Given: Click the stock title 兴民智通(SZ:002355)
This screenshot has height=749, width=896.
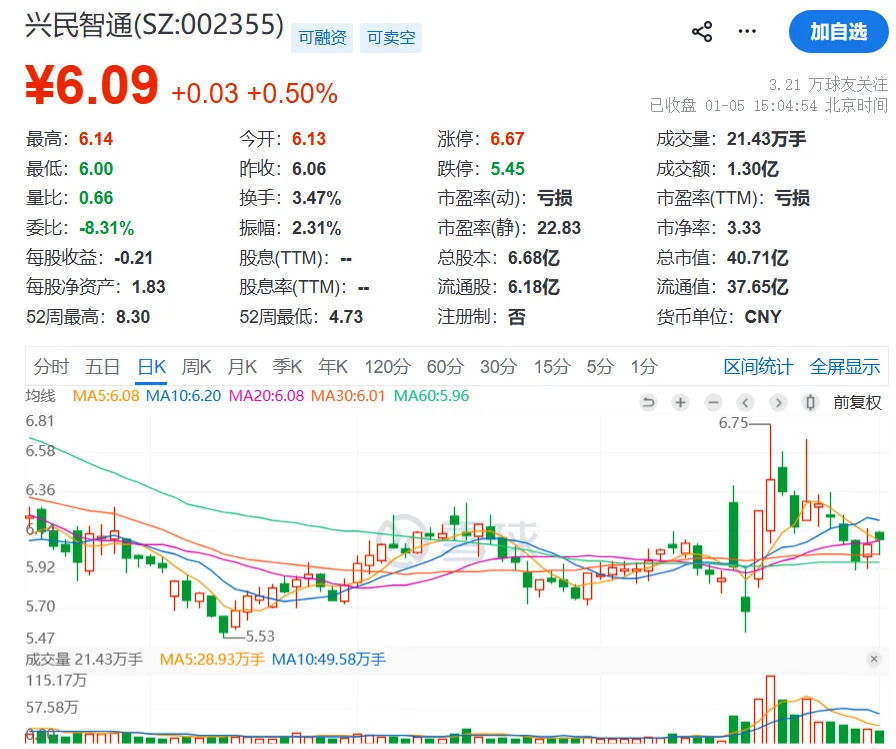Looking at the screenshot, I should coord(154,25).
